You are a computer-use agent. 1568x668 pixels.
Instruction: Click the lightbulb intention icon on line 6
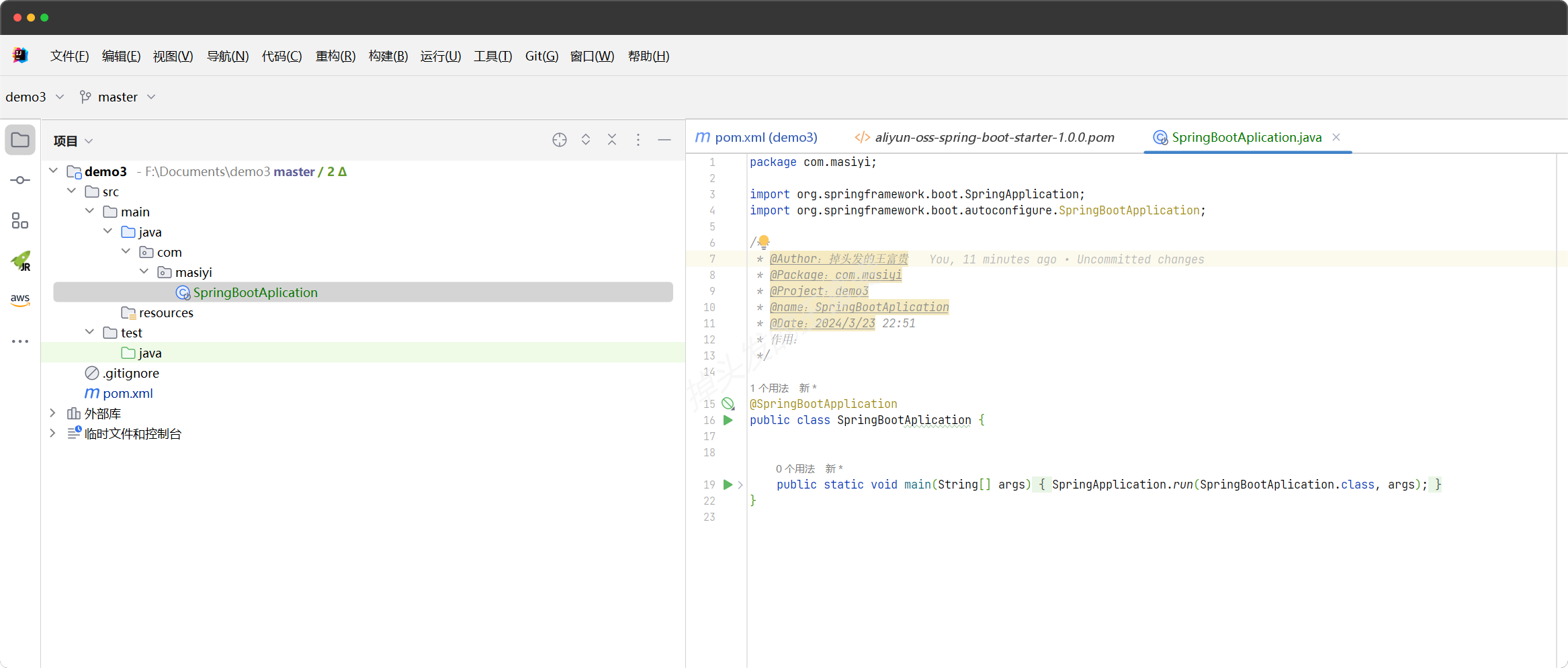click(x=764, y=241)
